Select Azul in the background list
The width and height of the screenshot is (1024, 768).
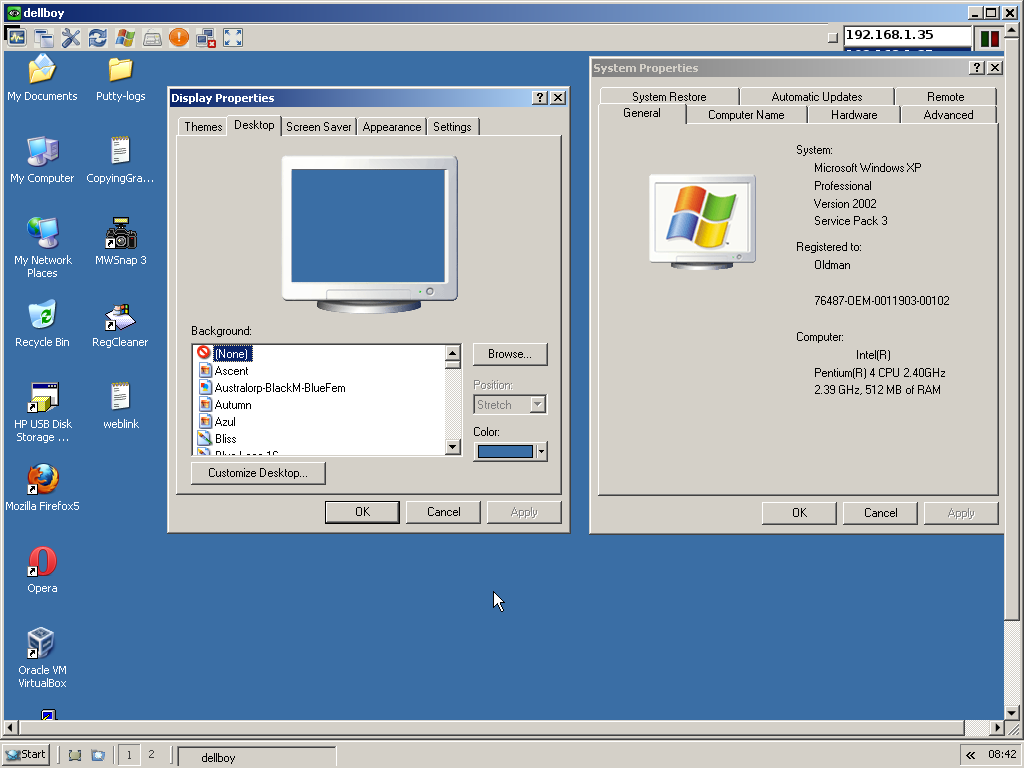click(225, 422)
